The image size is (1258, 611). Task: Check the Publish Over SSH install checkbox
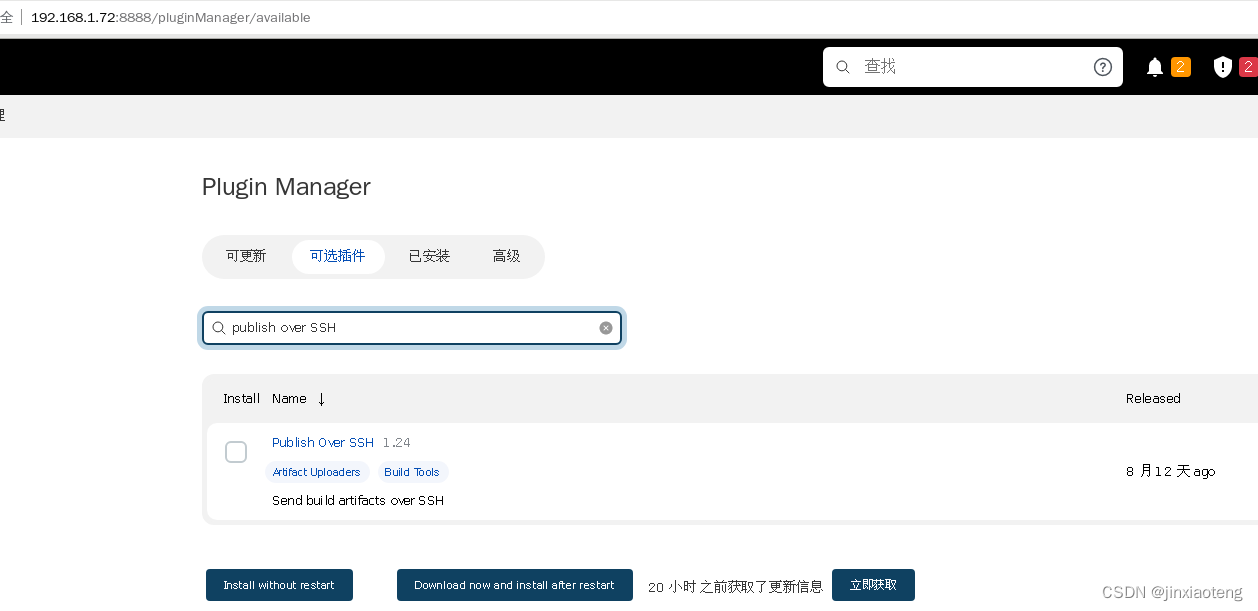pyautogui.click(x=236, y=452)
